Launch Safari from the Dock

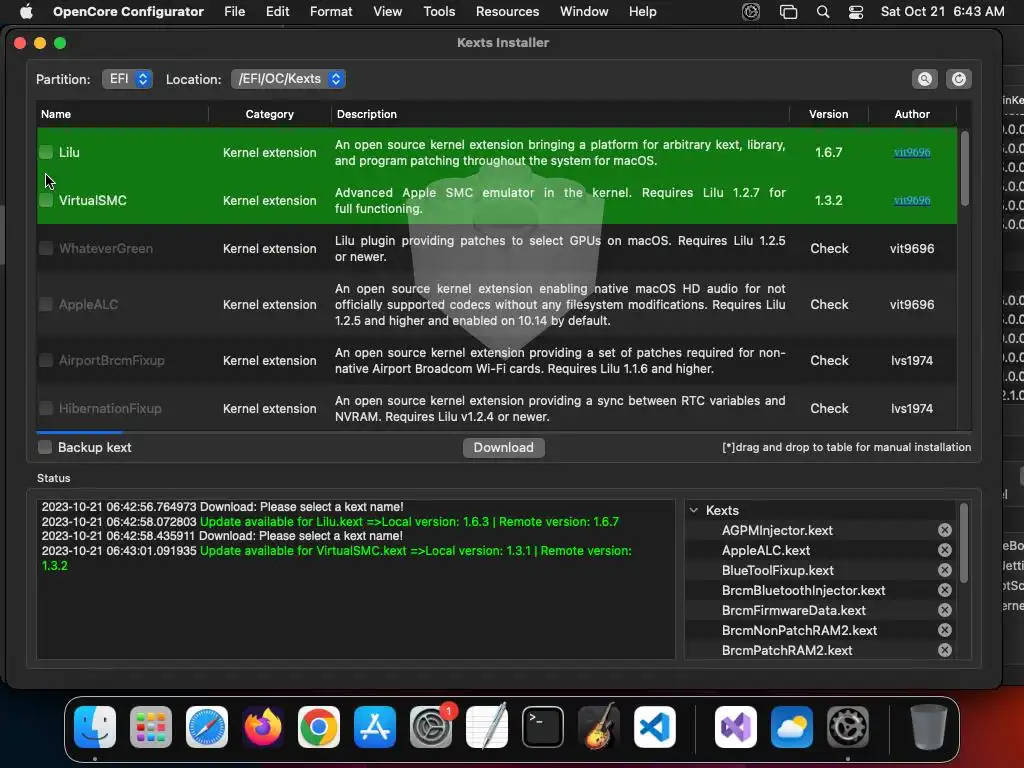tap(207, 727)
